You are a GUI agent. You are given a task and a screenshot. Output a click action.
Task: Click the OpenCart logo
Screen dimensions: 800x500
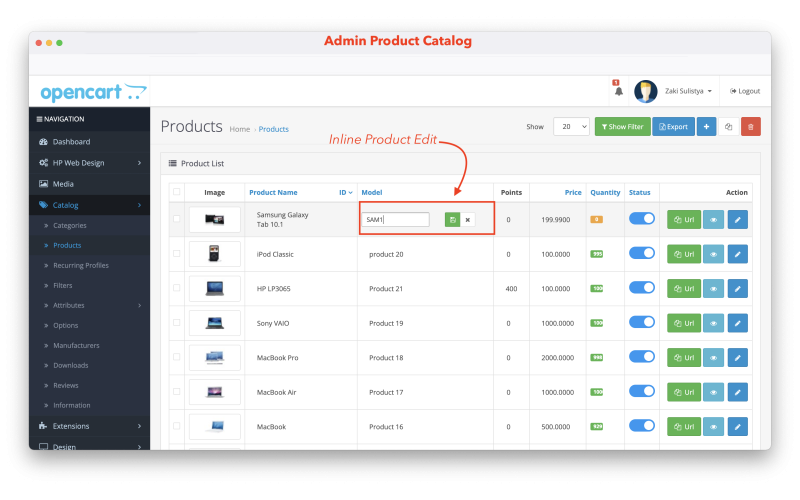93,92
